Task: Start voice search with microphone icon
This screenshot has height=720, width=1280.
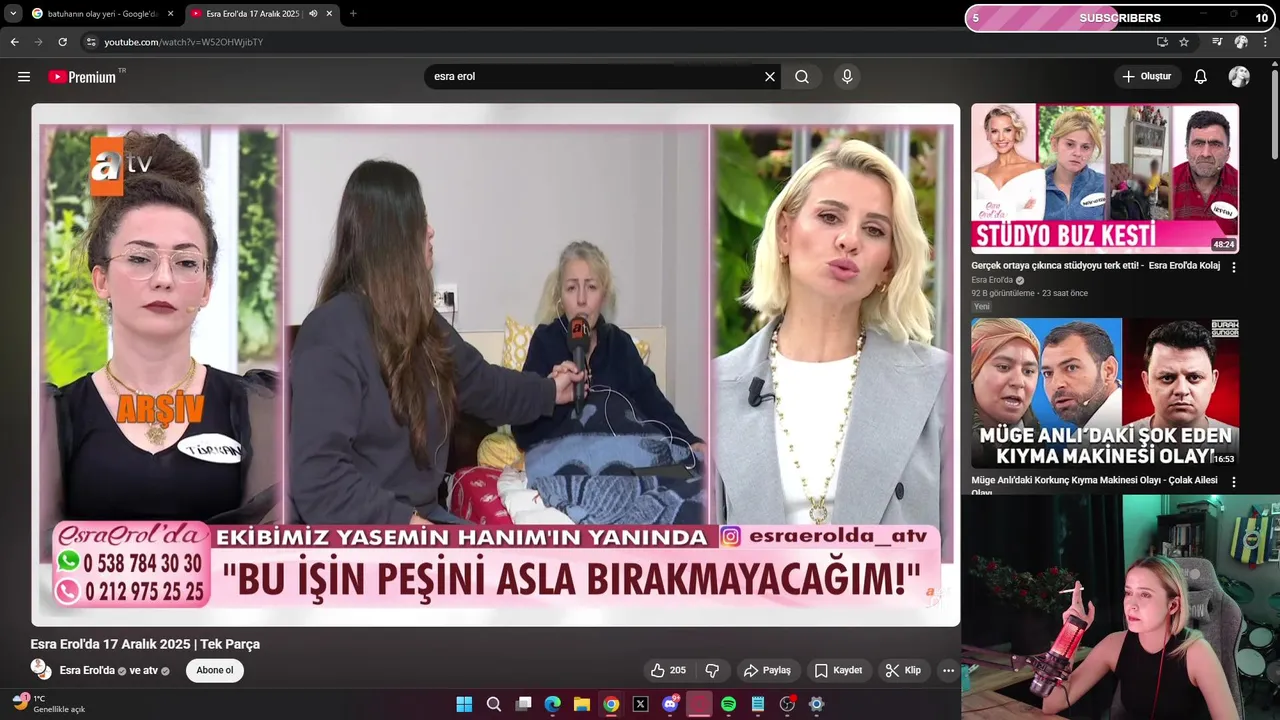Action: point(847,77)
